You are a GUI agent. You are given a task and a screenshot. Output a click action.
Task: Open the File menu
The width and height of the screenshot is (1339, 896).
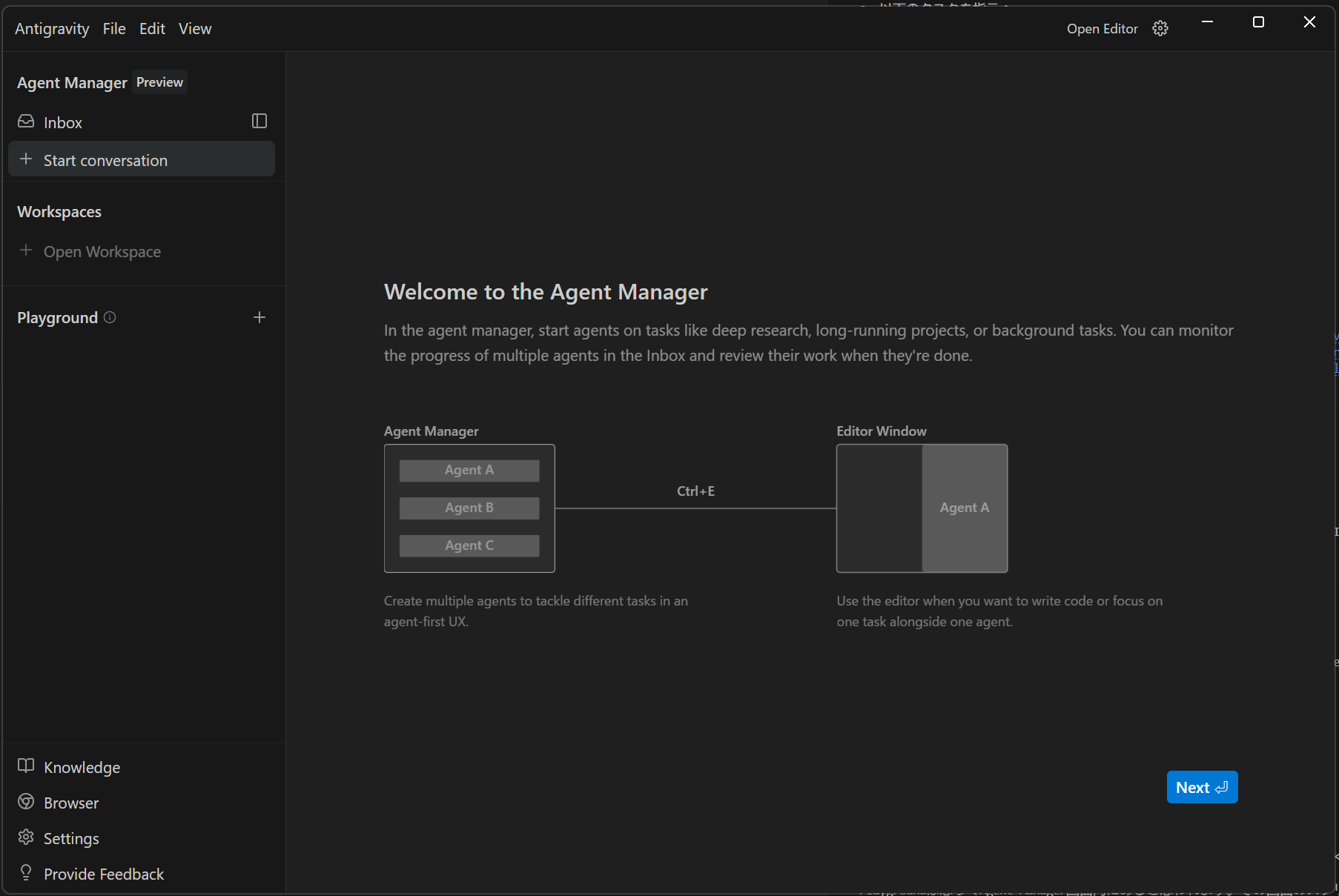click(x=114, y=28)
